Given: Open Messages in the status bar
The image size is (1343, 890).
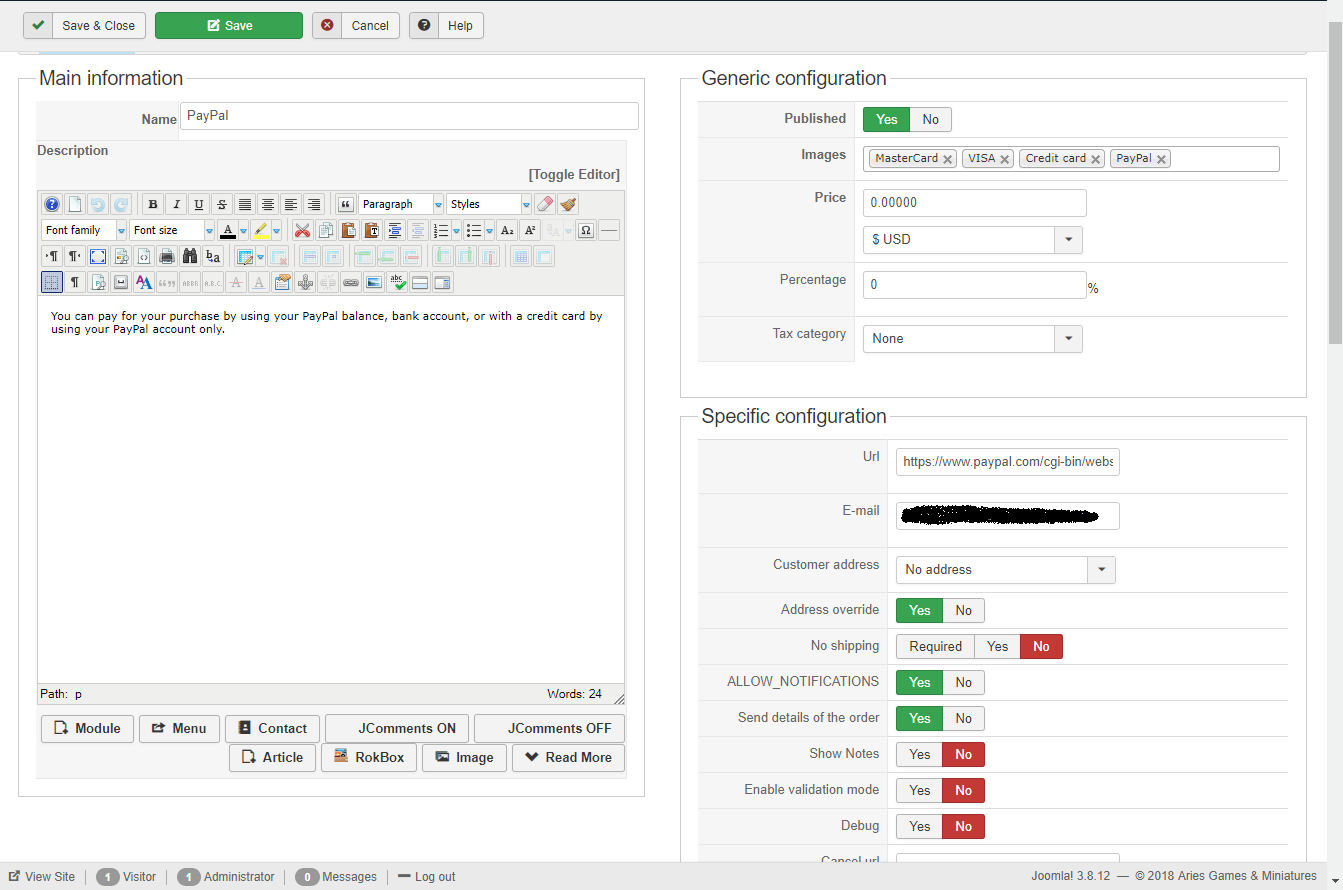Looking at the screenshot, I should pos(336,877).
